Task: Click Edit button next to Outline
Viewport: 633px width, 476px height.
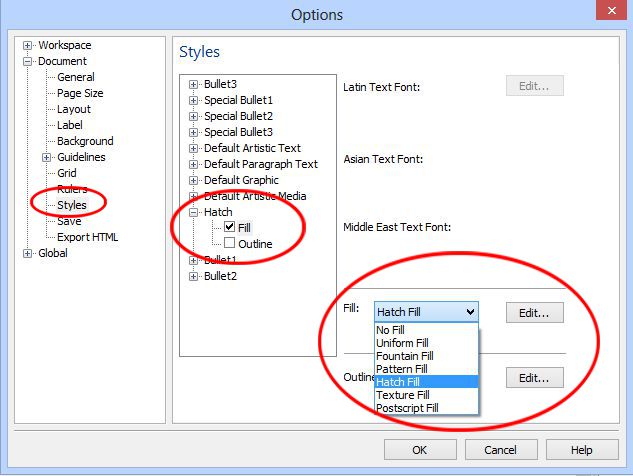Action: point(534,378)
